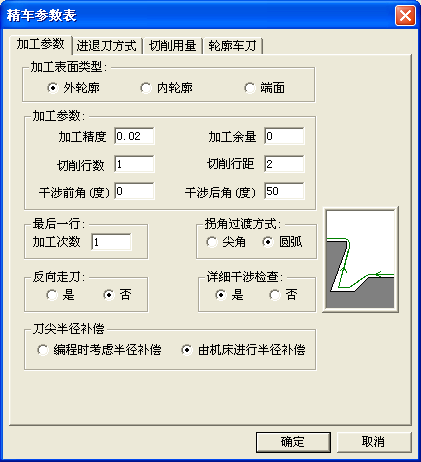Switch to the 进退刀方式 tab
The width and height of the screenshot is (421, 462).
107,46
